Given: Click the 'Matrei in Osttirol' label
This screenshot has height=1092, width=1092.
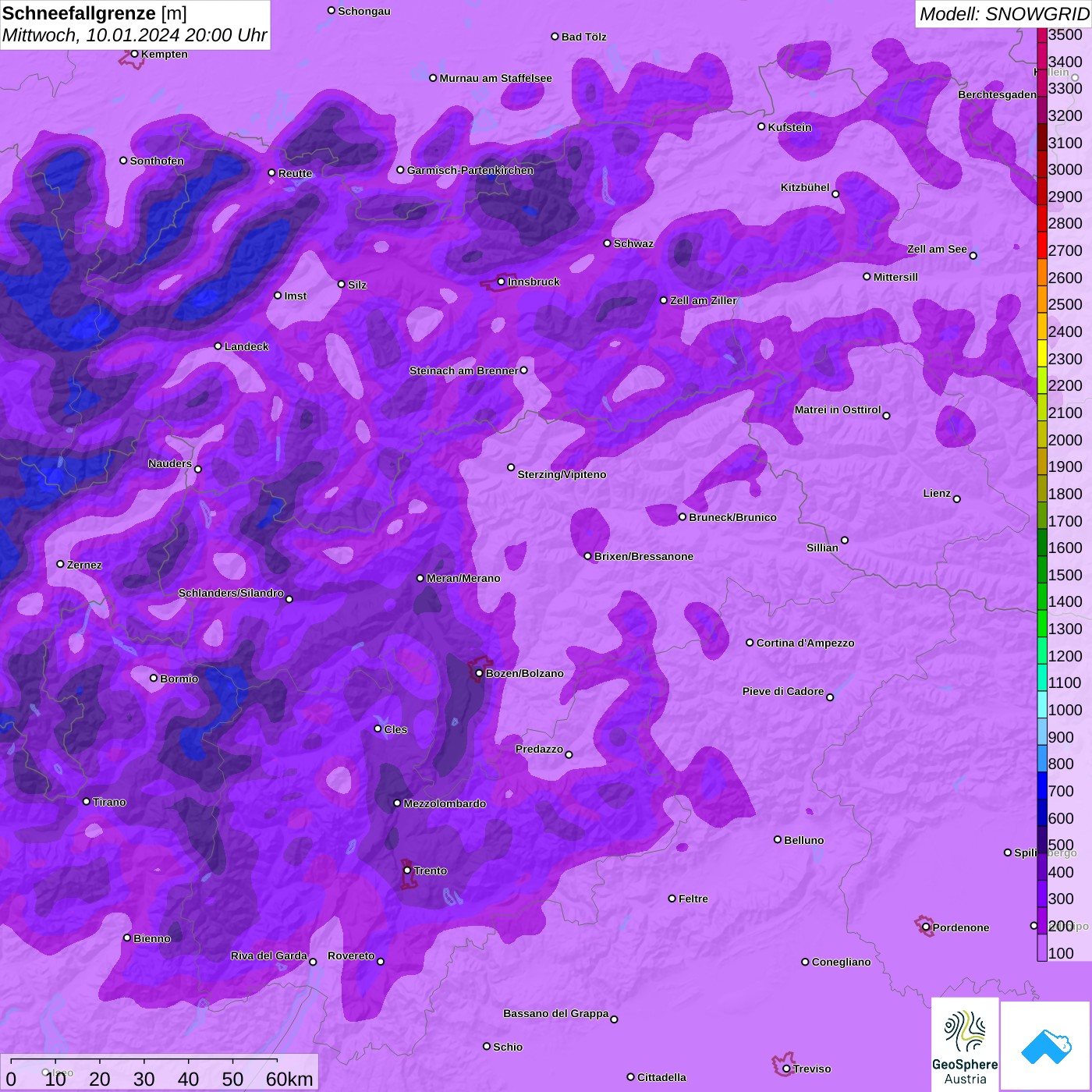Looking at the screenshot, I should click(x=838, y=409).
